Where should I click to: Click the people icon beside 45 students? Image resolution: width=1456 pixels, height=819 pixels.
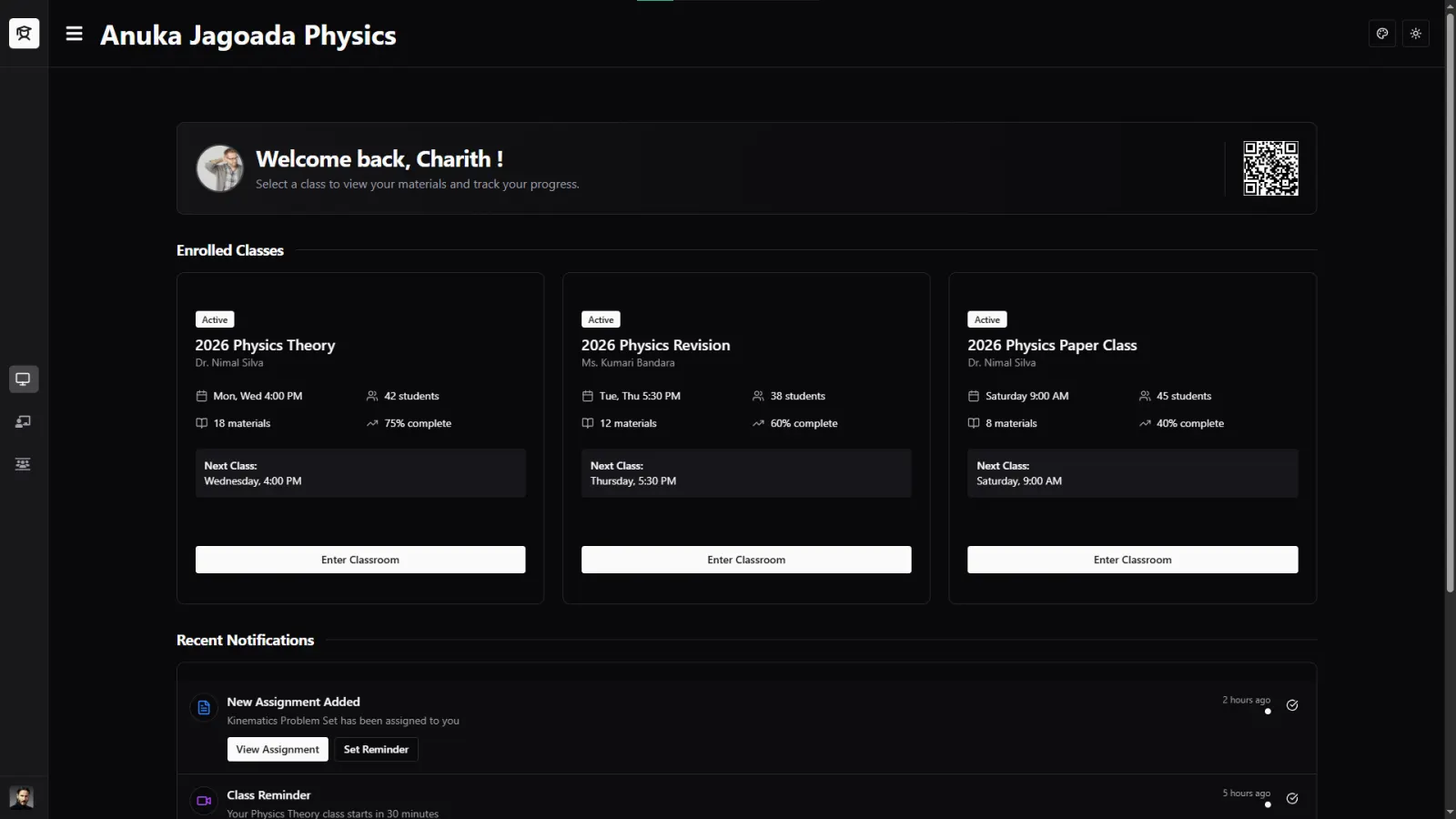pos(1145,396)
